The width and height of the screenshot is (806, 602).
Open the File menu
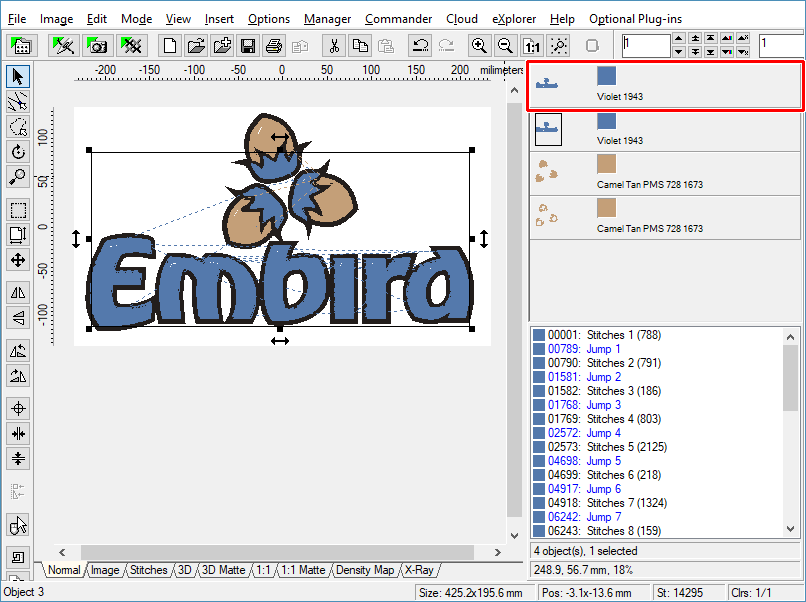pyautogui.click(x=17, y=19)
